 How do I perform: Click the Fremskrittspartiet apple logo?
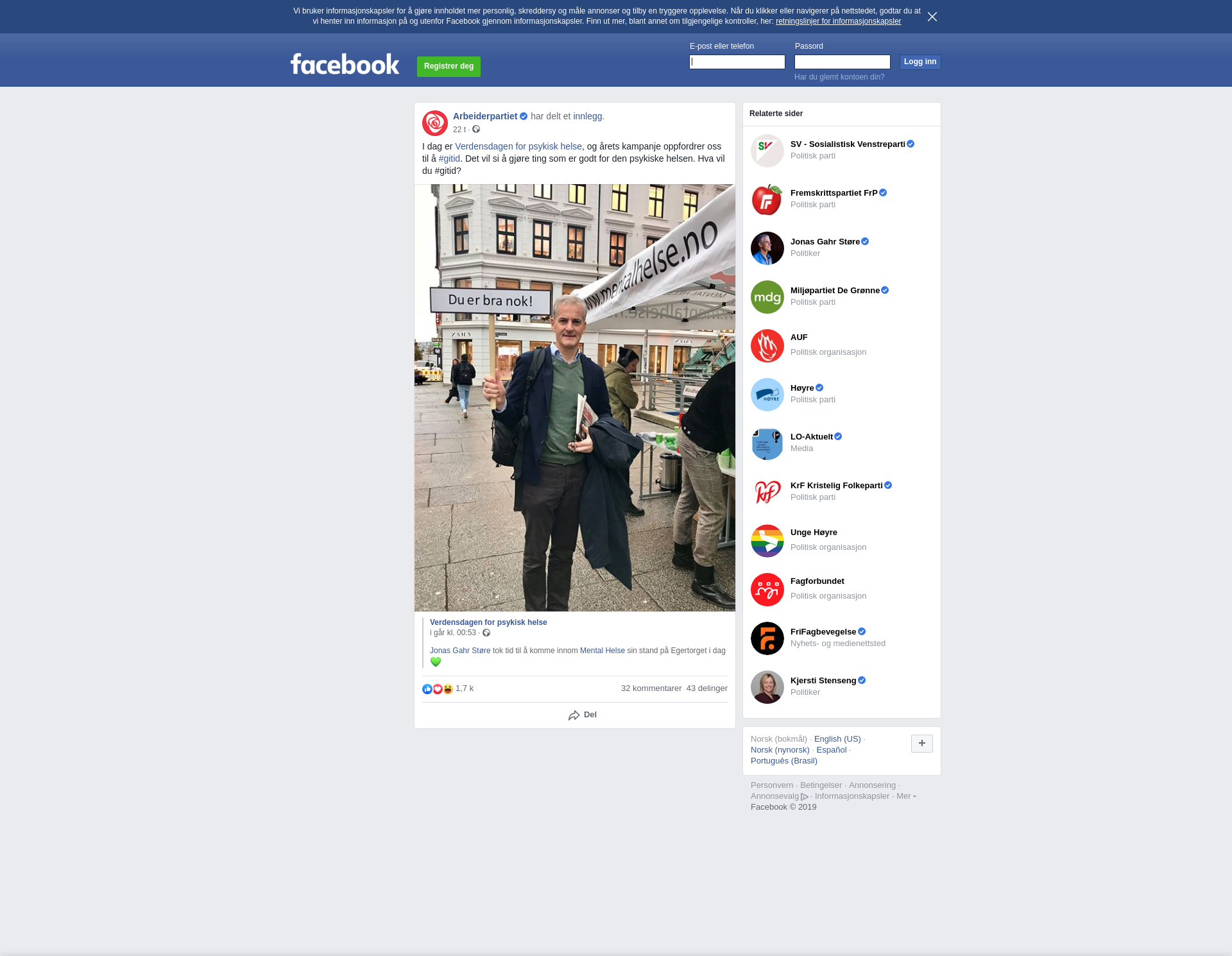(767, 199)
